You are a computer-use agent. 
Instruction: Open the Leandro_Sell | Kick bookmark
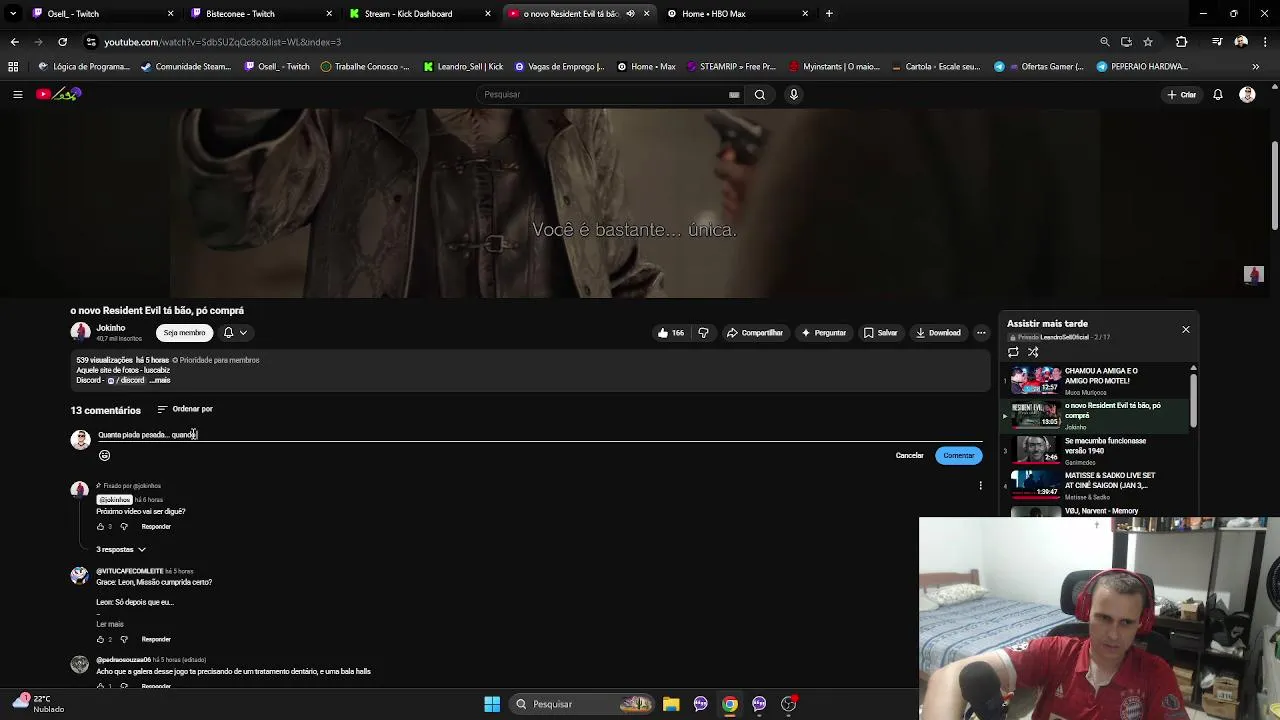click(463, 67)
